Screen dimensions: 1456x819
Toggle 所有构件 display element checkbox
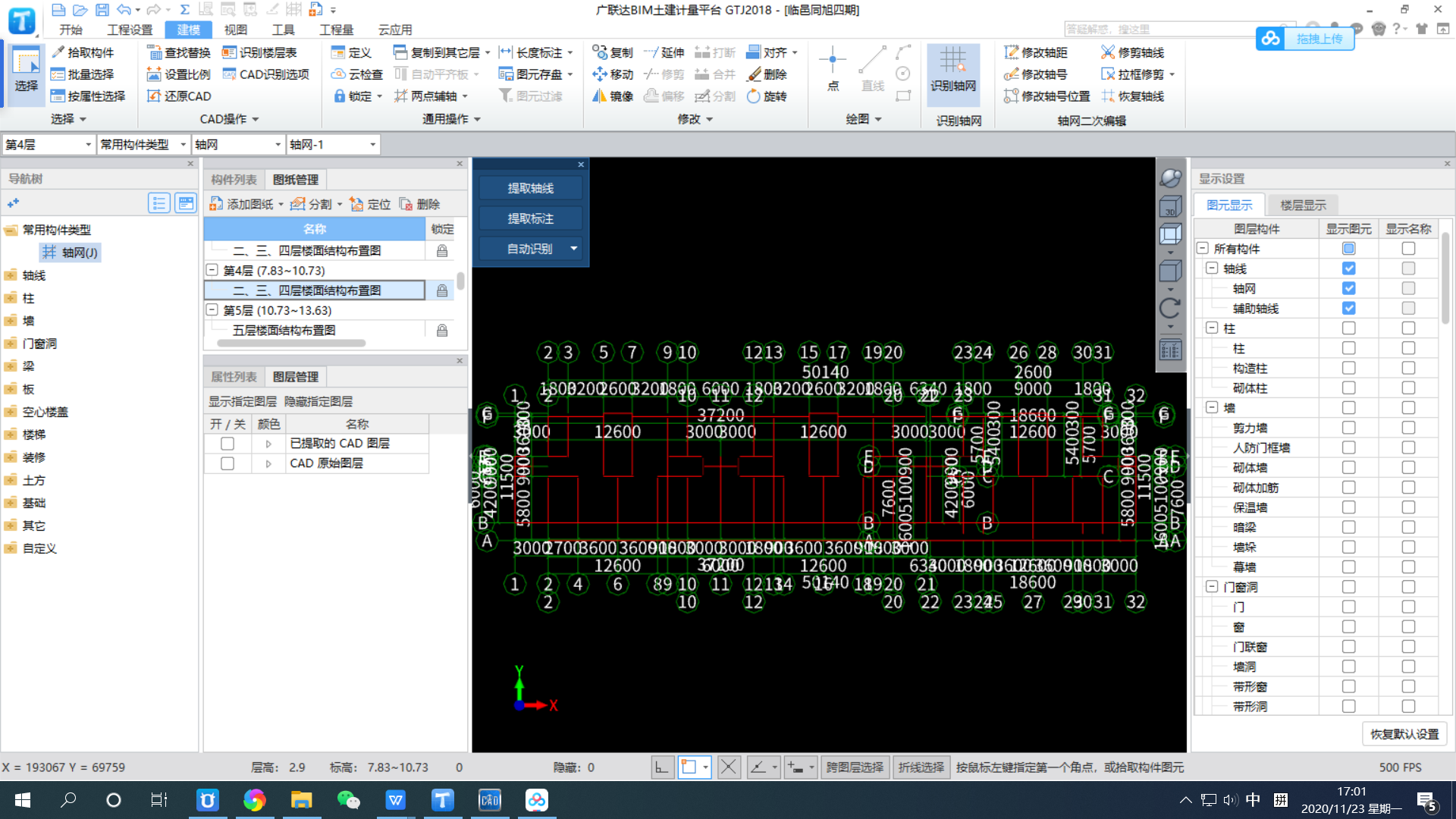[1348, 249]
